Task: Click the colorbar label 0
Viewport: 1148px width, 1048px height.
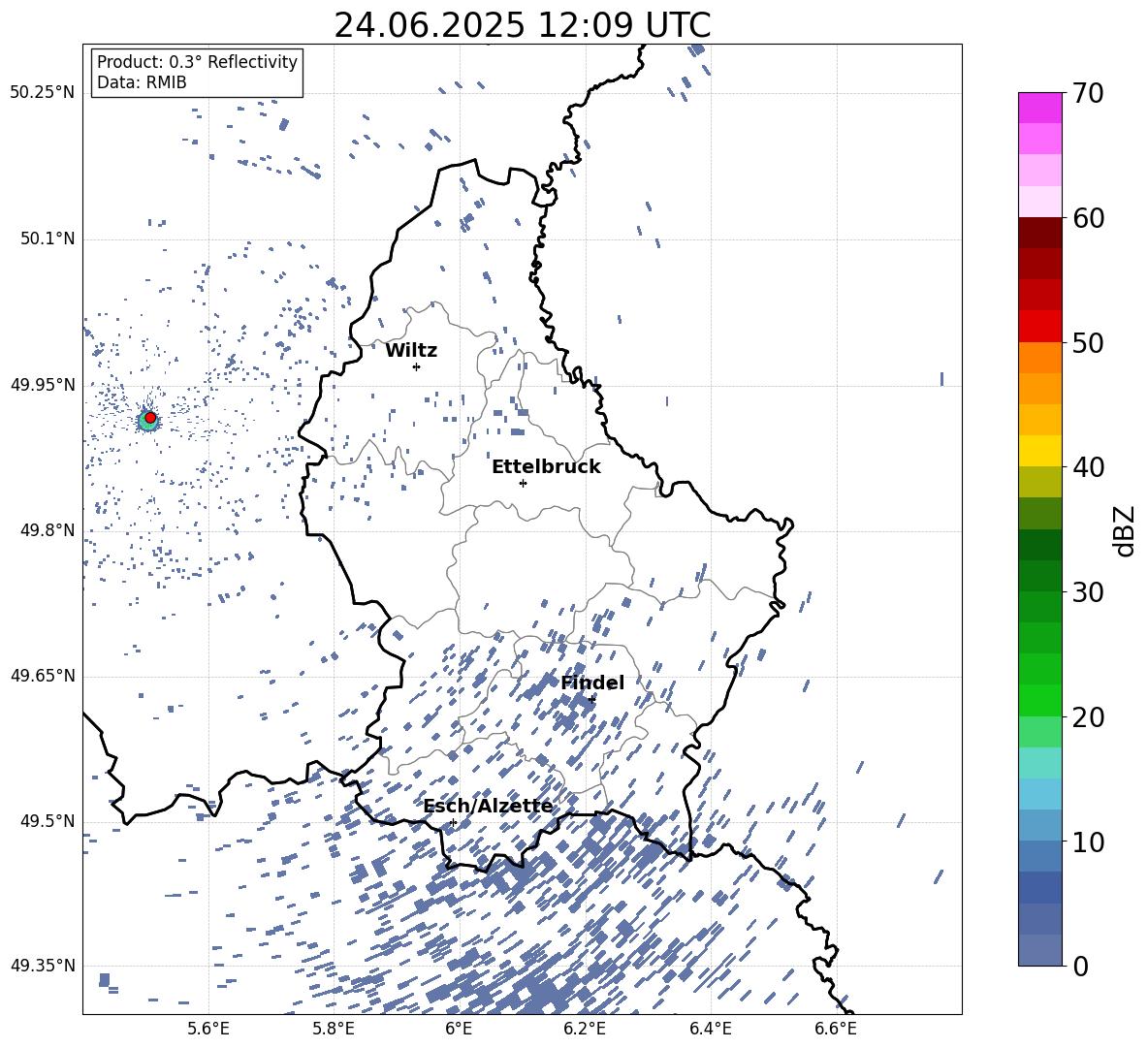Action: coord(1080,966)
